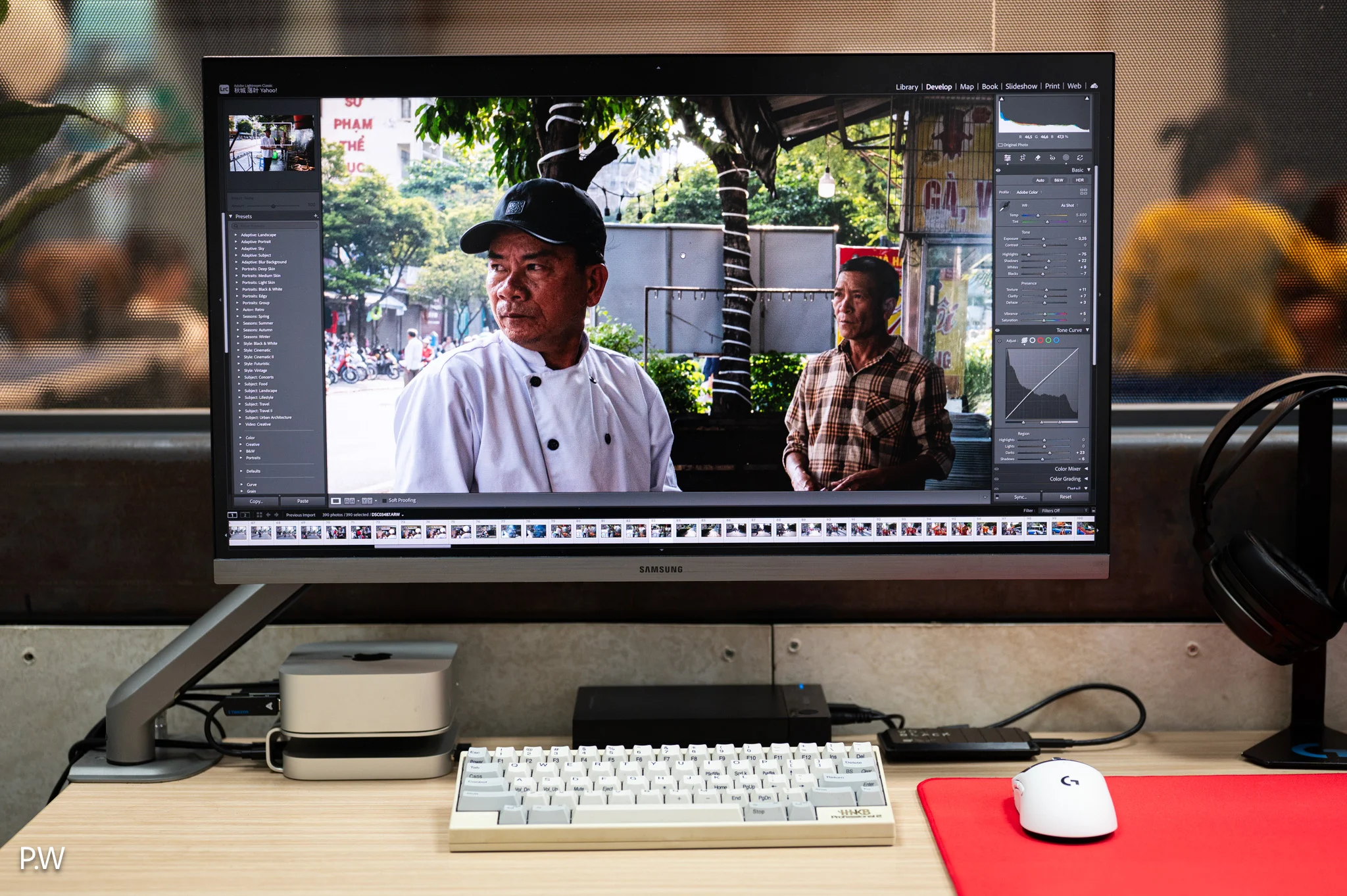
Task: Expand the Color Grading panel
Action: (1086, 479)
